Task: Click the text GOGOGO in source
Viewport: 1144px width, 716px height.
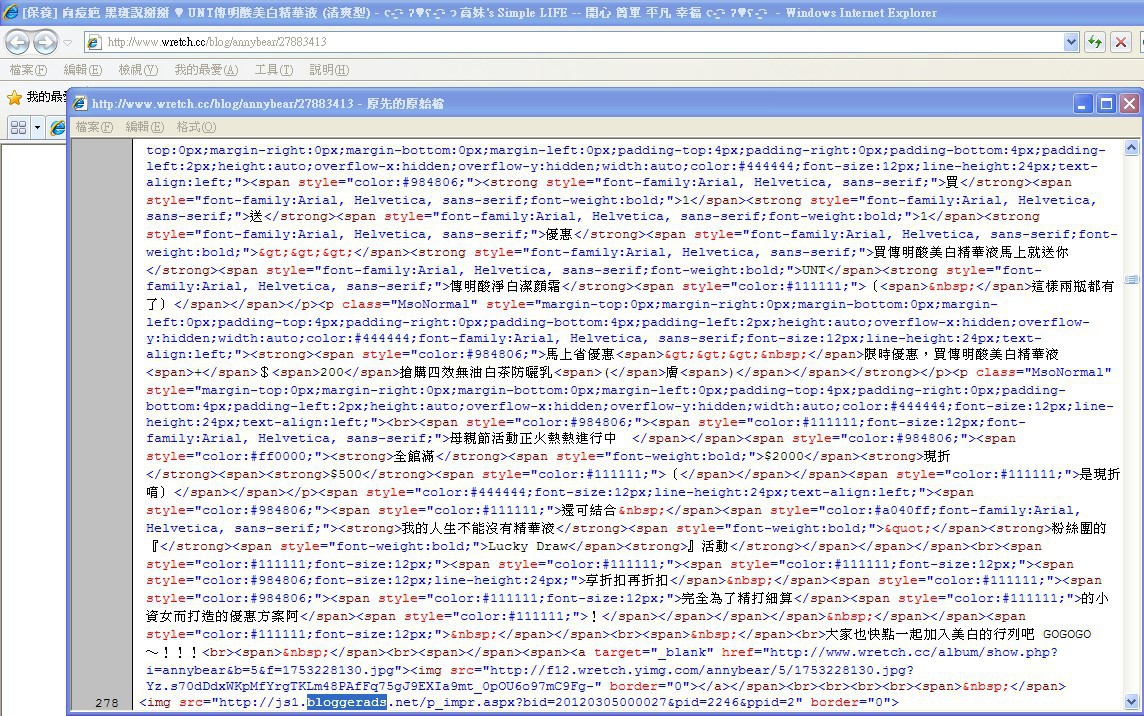Action: (x=1067, y=634)
